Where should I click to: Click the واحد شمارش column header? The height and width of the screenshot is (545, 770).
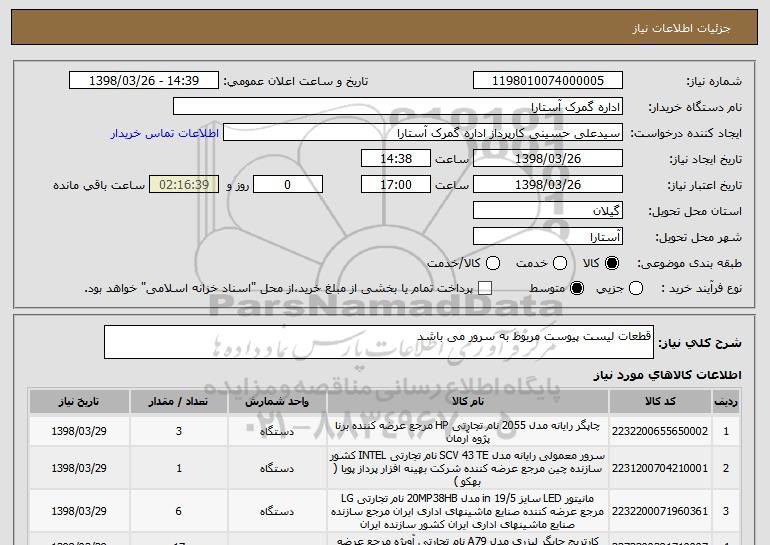277,402
